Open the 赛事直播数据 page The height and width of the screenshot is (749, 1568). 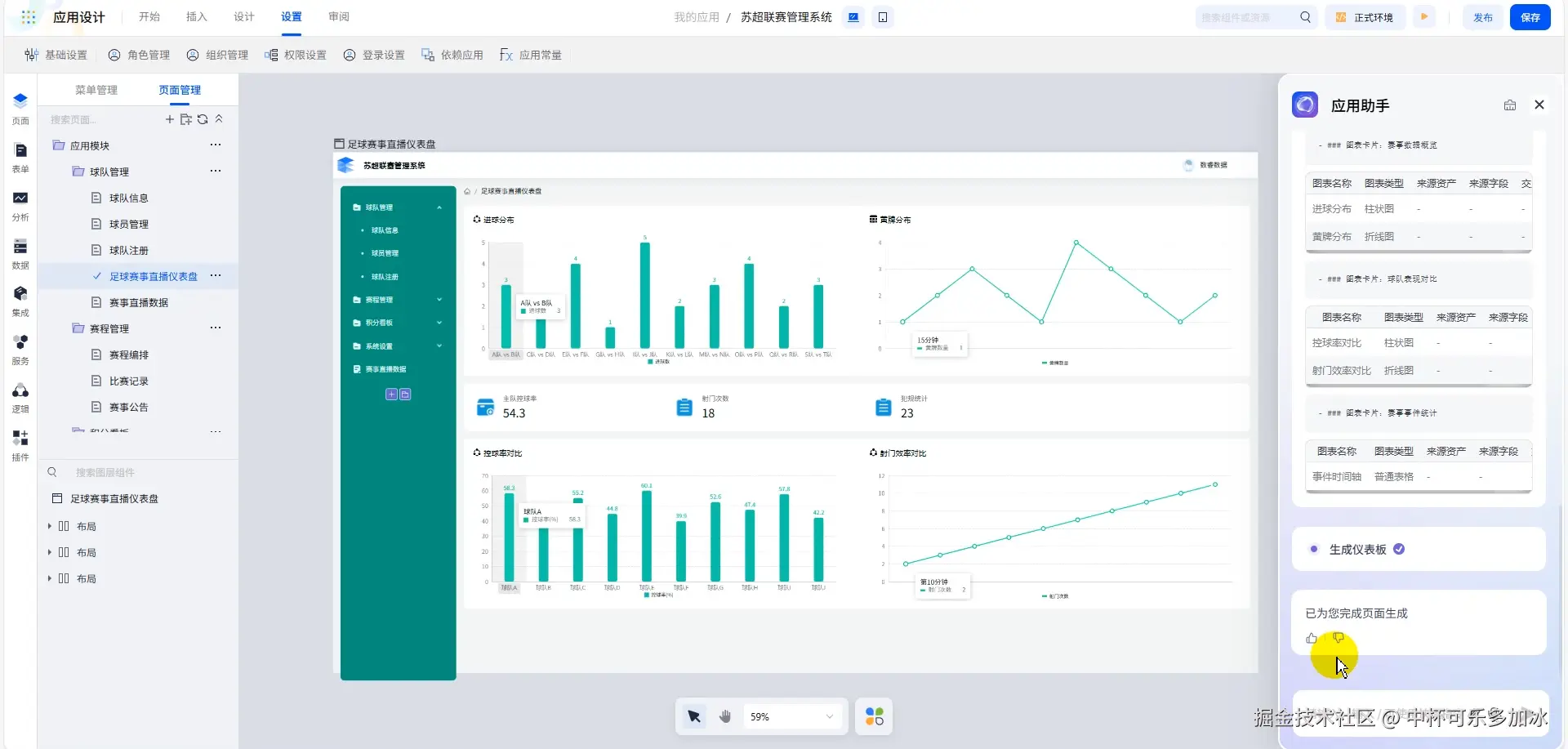138,302
